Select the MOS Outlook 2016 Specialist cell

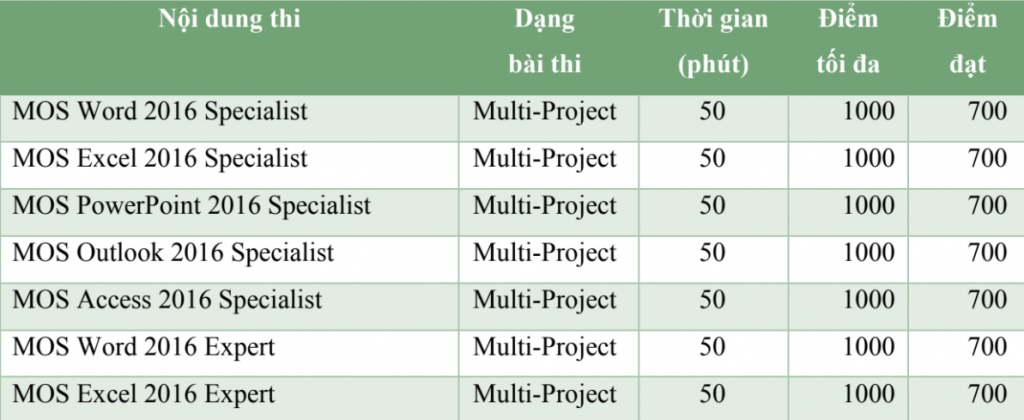[173, 253]
